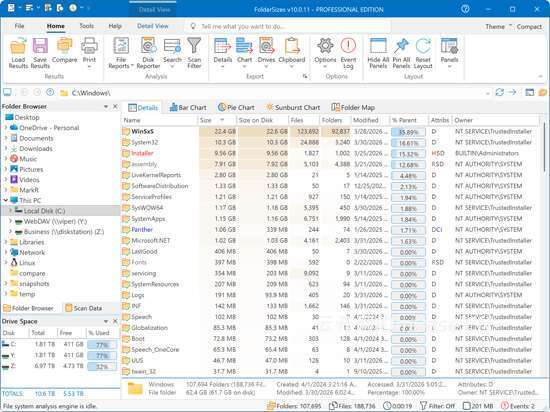Open the Folder Map tab

[x=353, y=108]
